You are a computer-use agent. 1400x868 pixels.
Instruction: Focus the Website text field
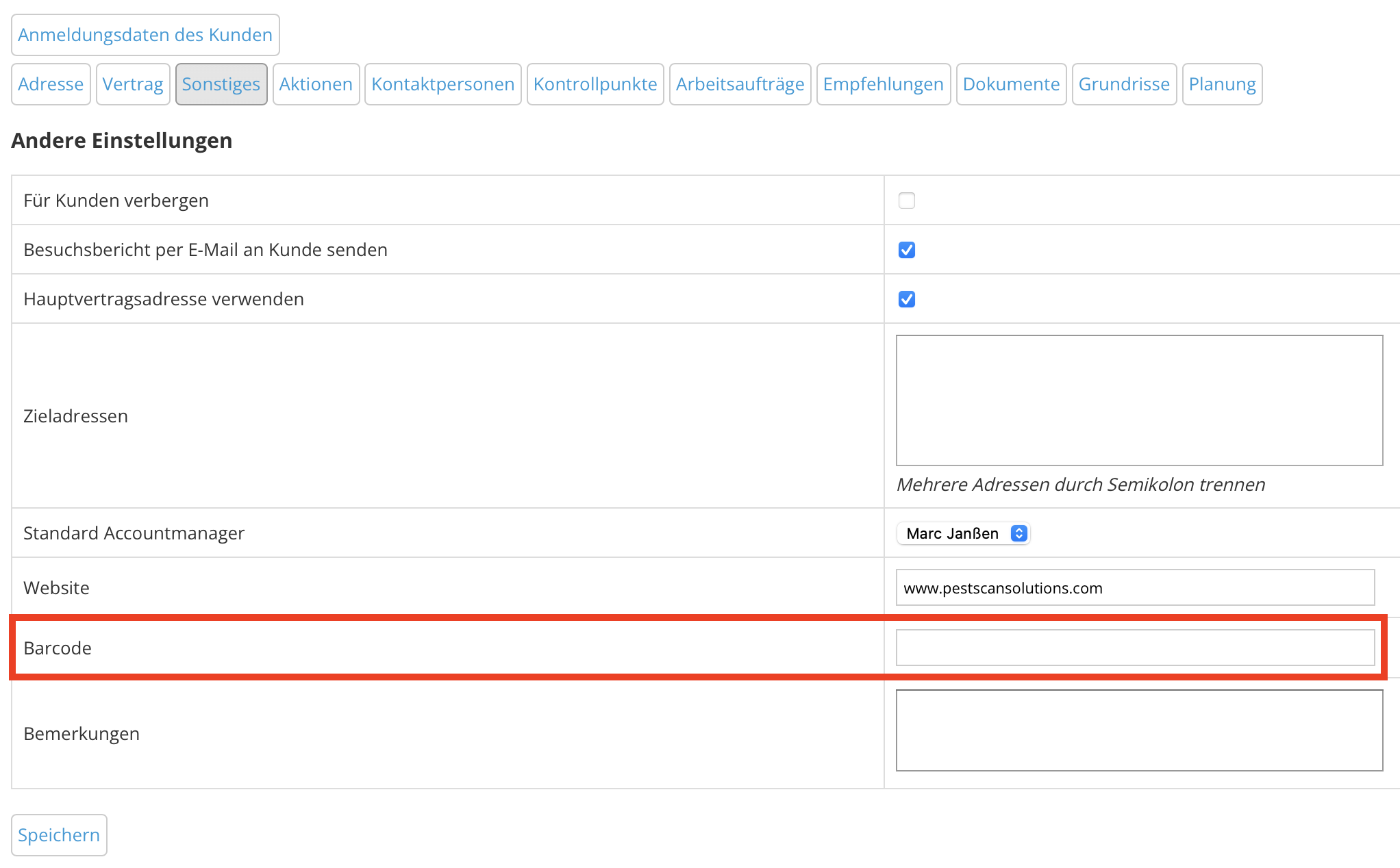pyautogui.click(x=1135, y=588)
